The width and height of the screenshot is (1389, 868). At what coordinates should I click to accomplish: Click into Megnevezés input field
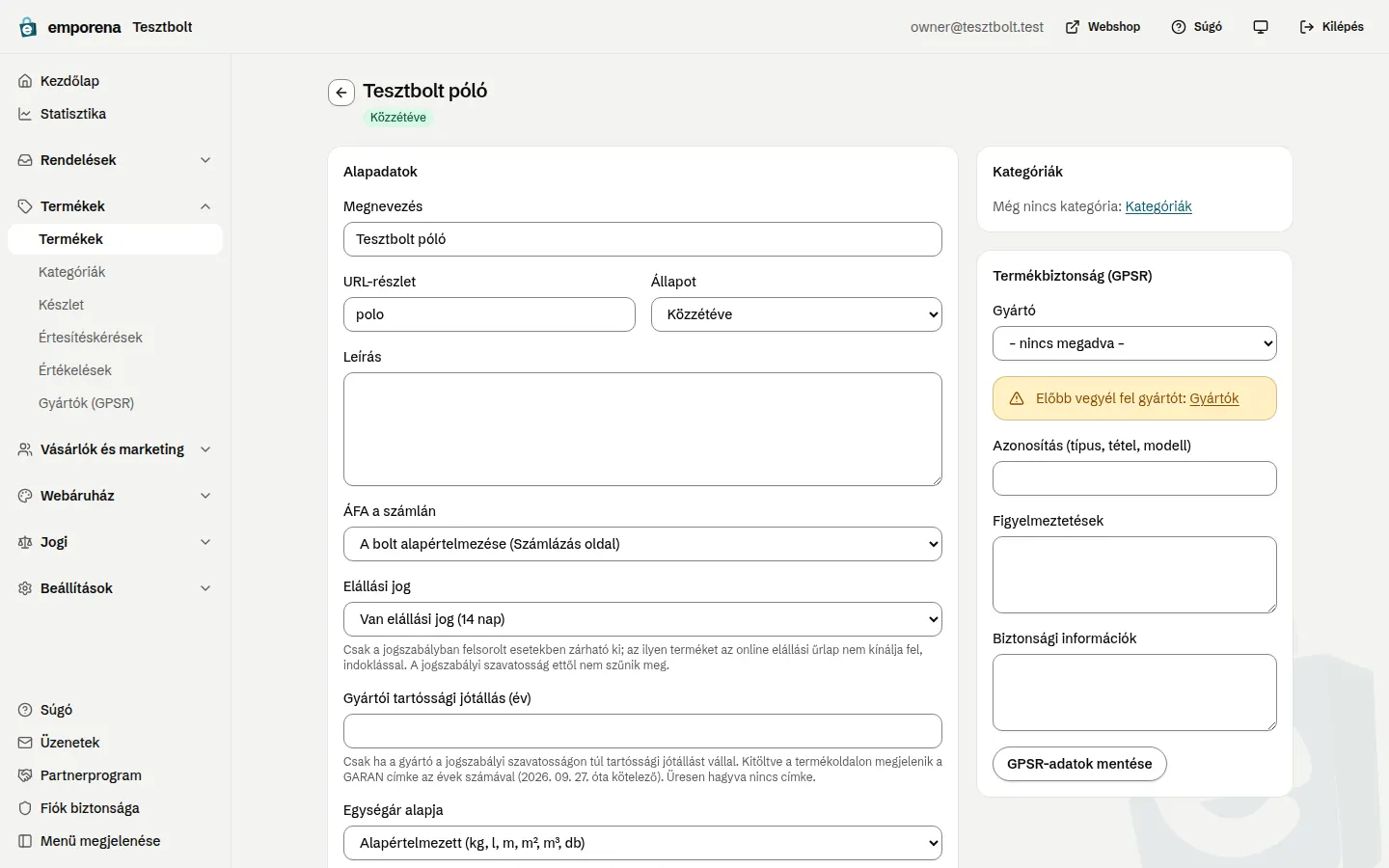pos(642,239)
